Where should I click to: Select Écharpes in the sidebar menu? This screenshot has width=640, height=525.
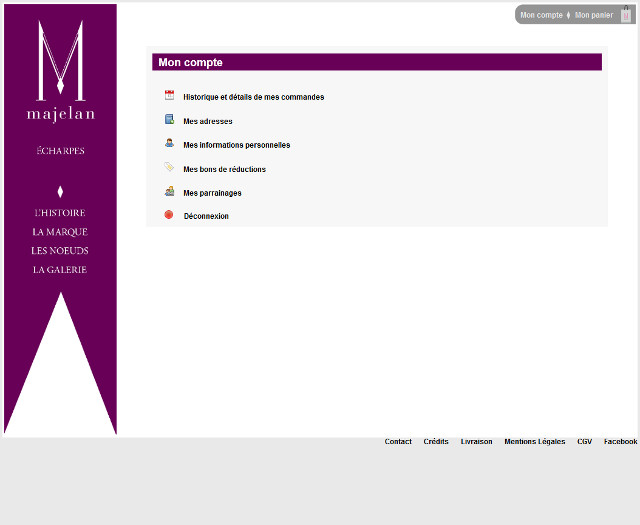click(60, 151)
